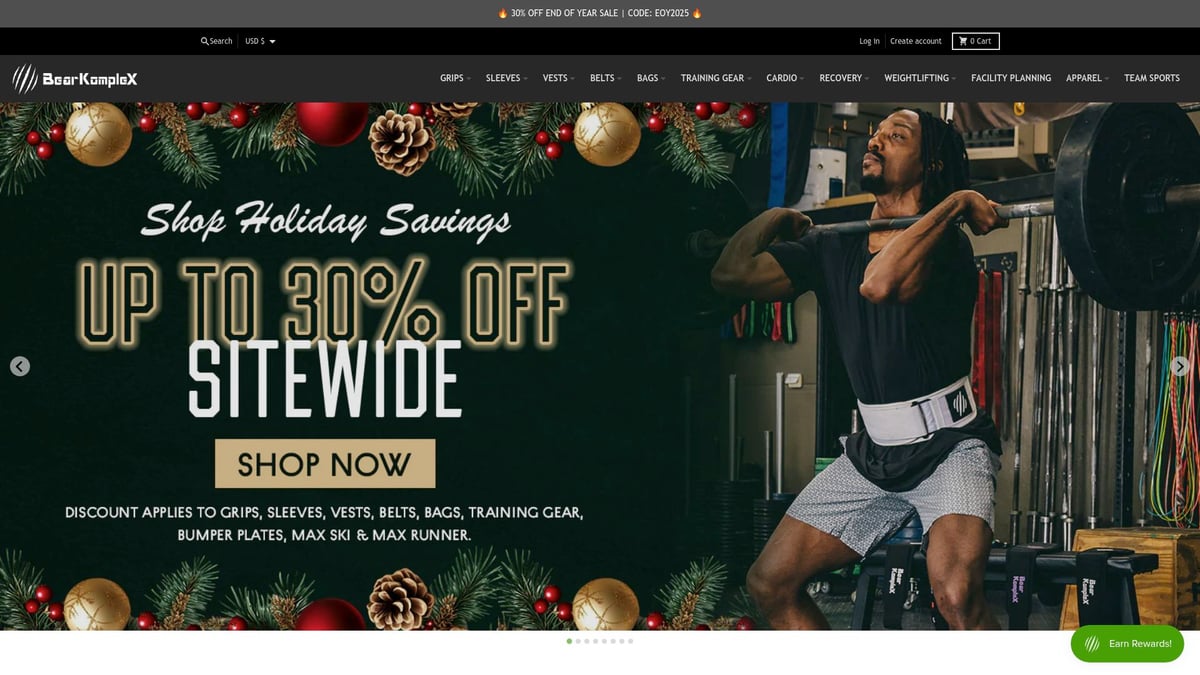This screenshot has width=1200, height=675.
Task: Expand the Weightlifting menu
Action: (920, 78)
